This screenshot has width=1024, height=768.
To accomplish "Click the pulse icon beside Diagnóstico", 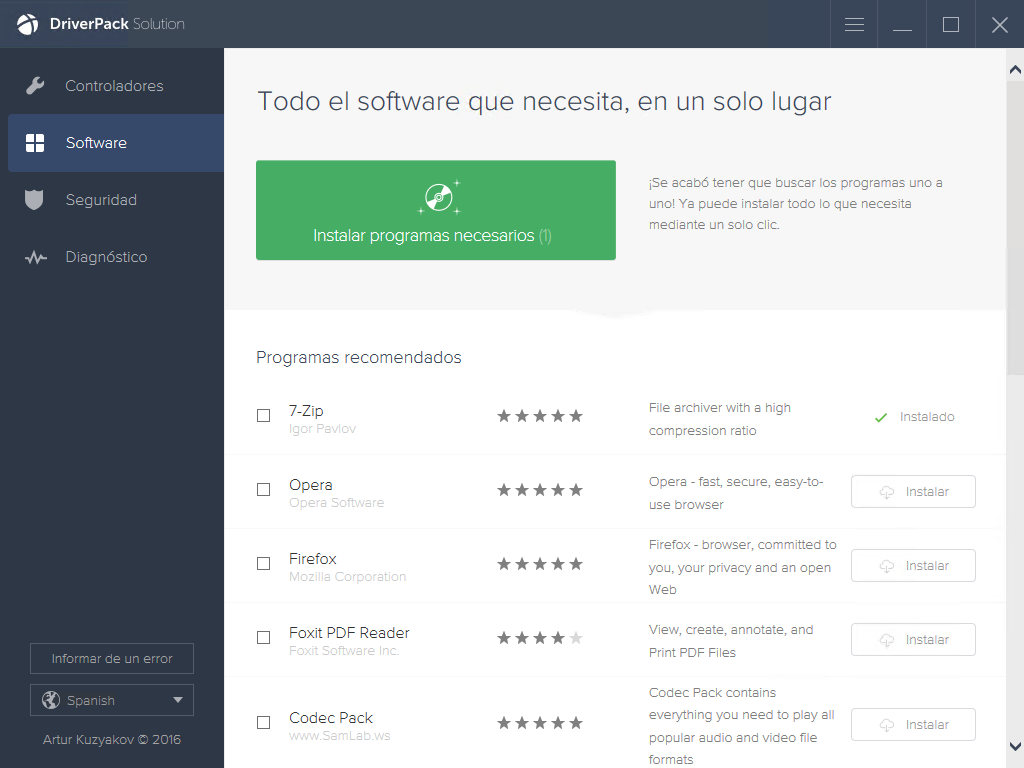I will click(x=36, y=257).
